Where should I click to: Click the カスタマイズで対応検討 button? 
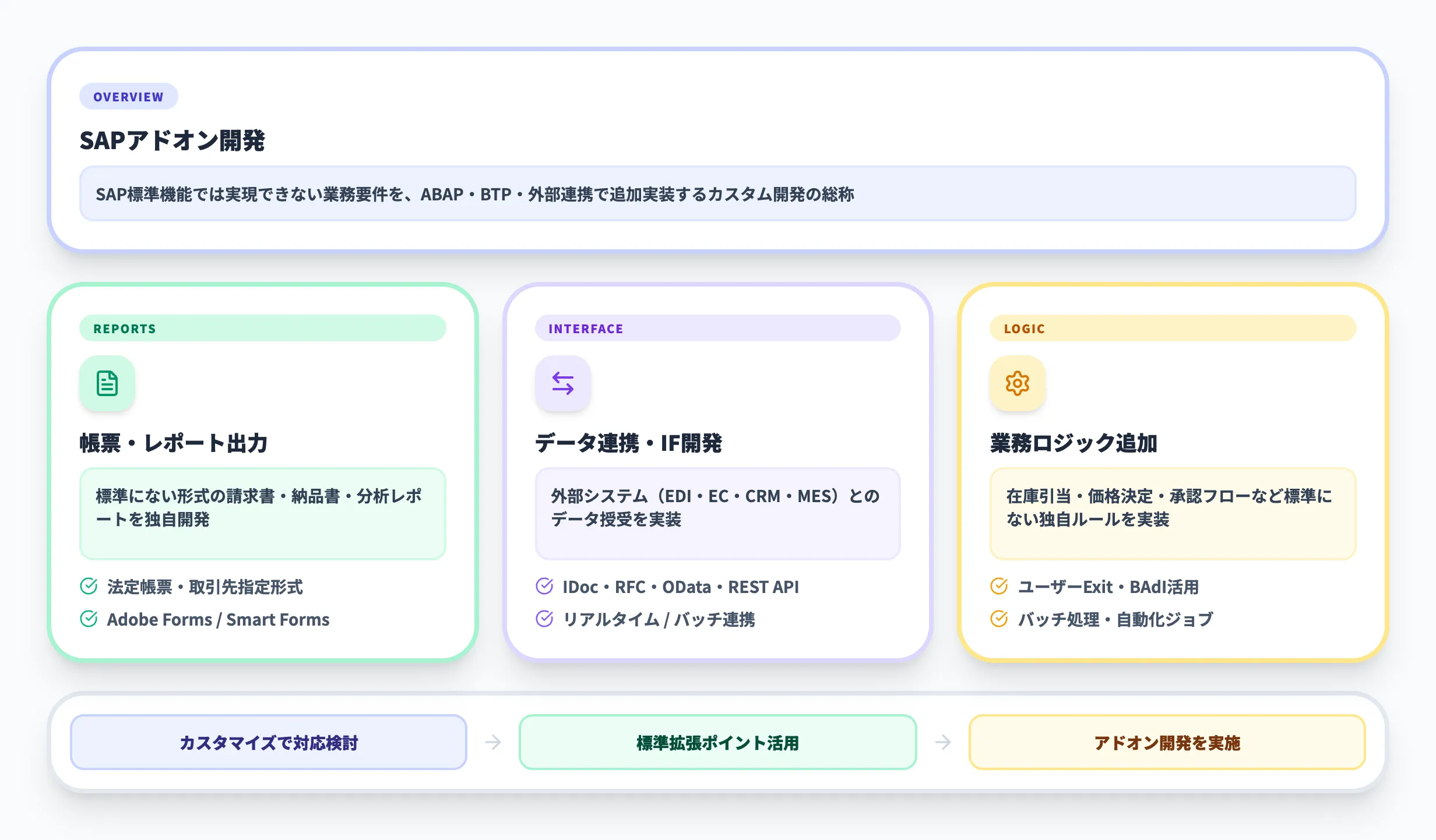pos(268,742)
